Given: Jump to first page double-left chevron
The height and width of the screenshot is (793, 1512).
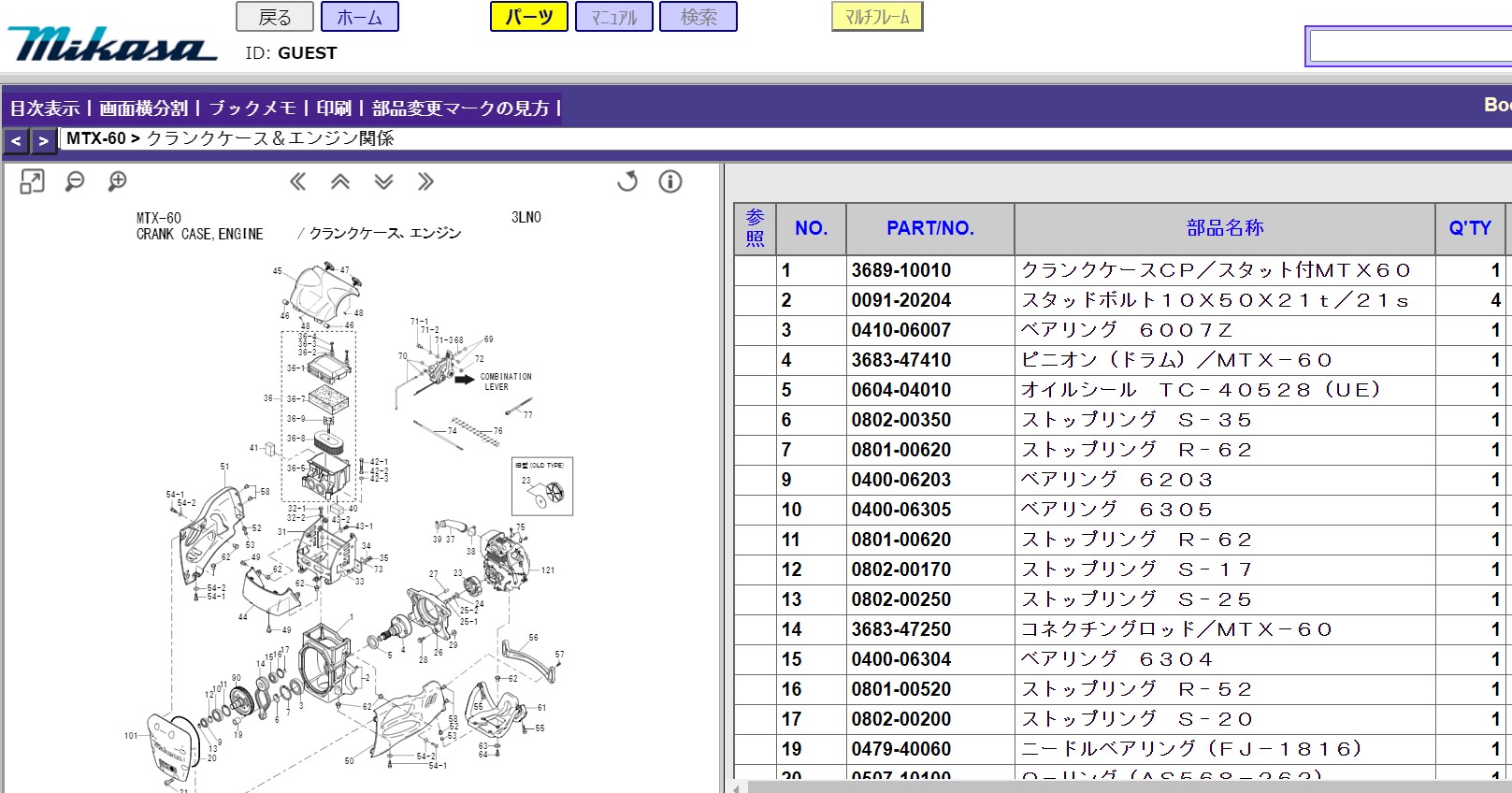Looking at the screenshot, I should [297, 181].
